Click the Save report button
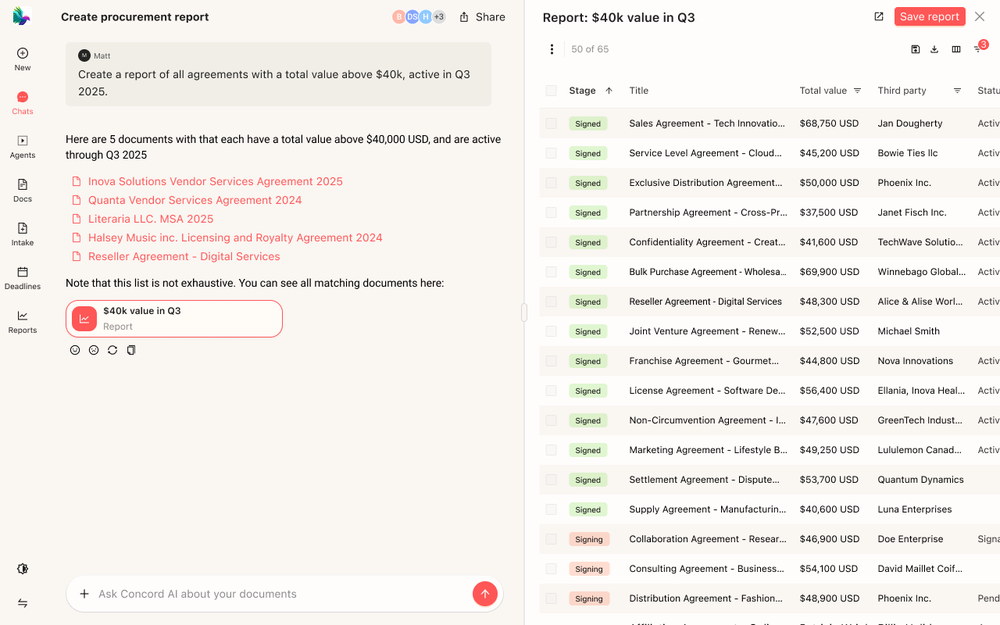The height and width of the screenshot is (625, 1000). (929, 16)
